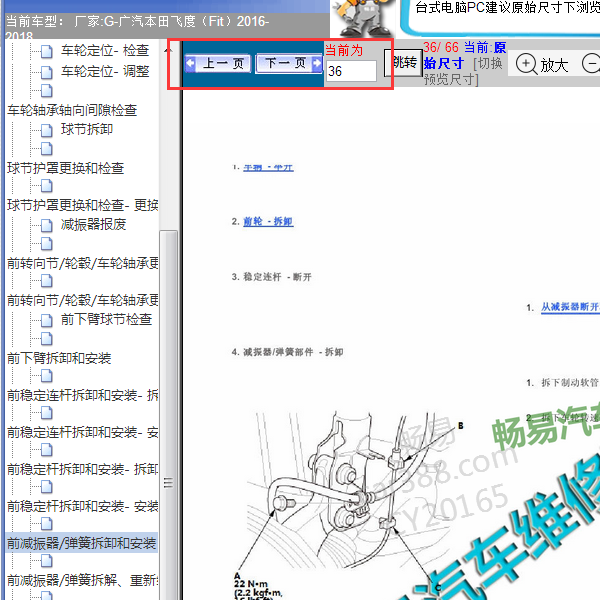Image resolution: width=600 pixels, height=600 pixels.
Task: Click the 36/ 66 page count text
Action: (x=441, y=47)
